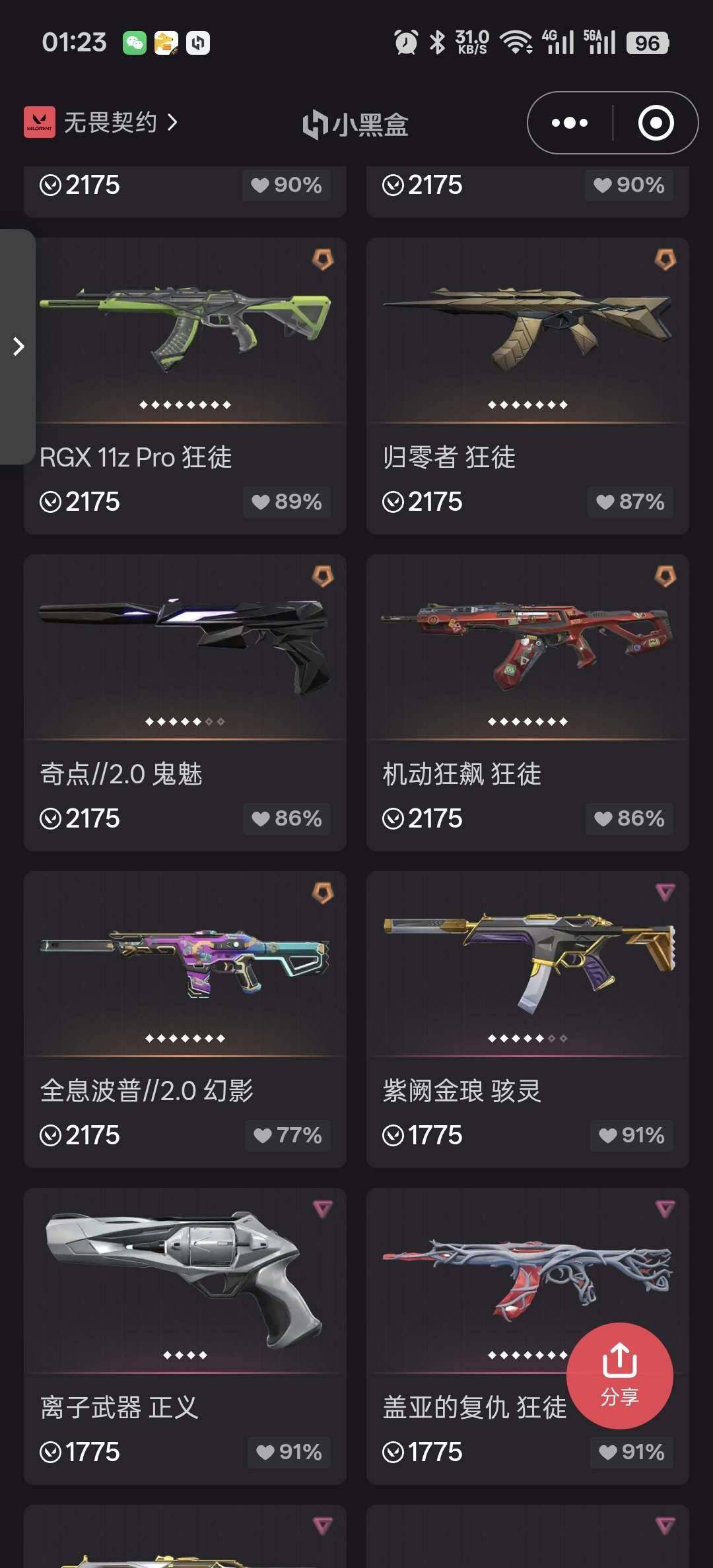The image size is (713, 1568).
Task: Expand the left side drawer arrow
Action: click(x=18, y=346)
